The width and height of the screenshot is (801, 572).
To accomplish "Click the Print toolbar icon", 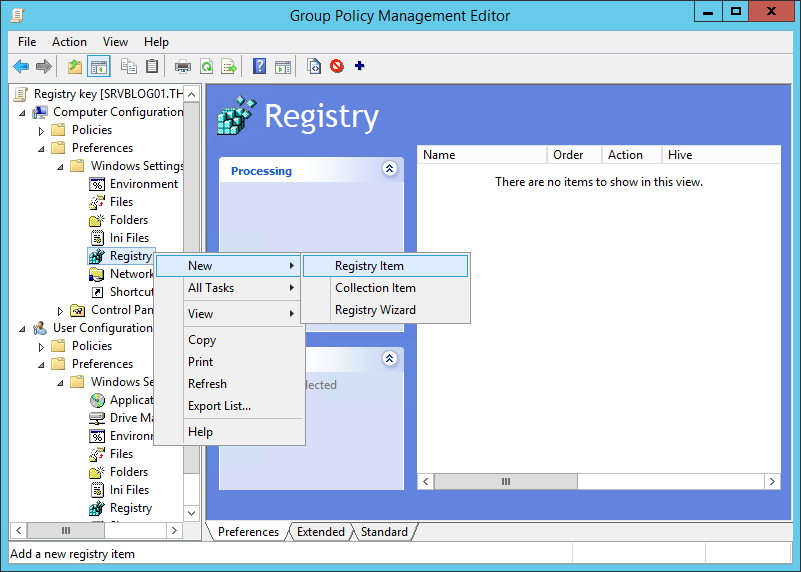I will (x=183, y=67).
